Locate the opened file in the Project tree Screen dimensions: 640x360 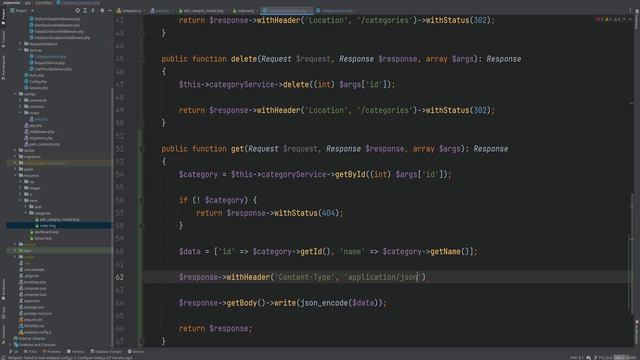click(78, 11)
